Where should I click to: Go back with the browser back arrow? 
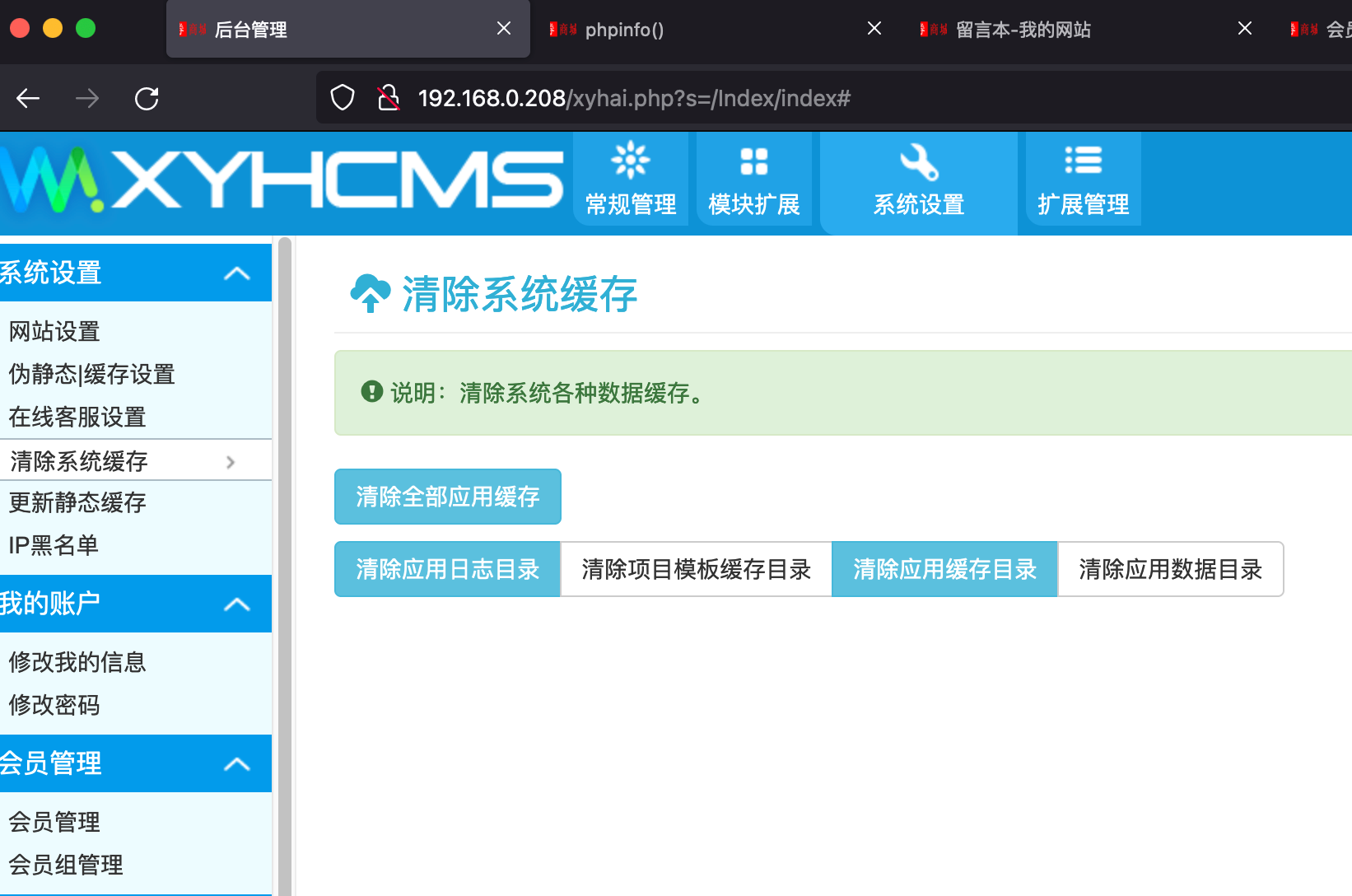pyautogui.click(x=28, y=99)
